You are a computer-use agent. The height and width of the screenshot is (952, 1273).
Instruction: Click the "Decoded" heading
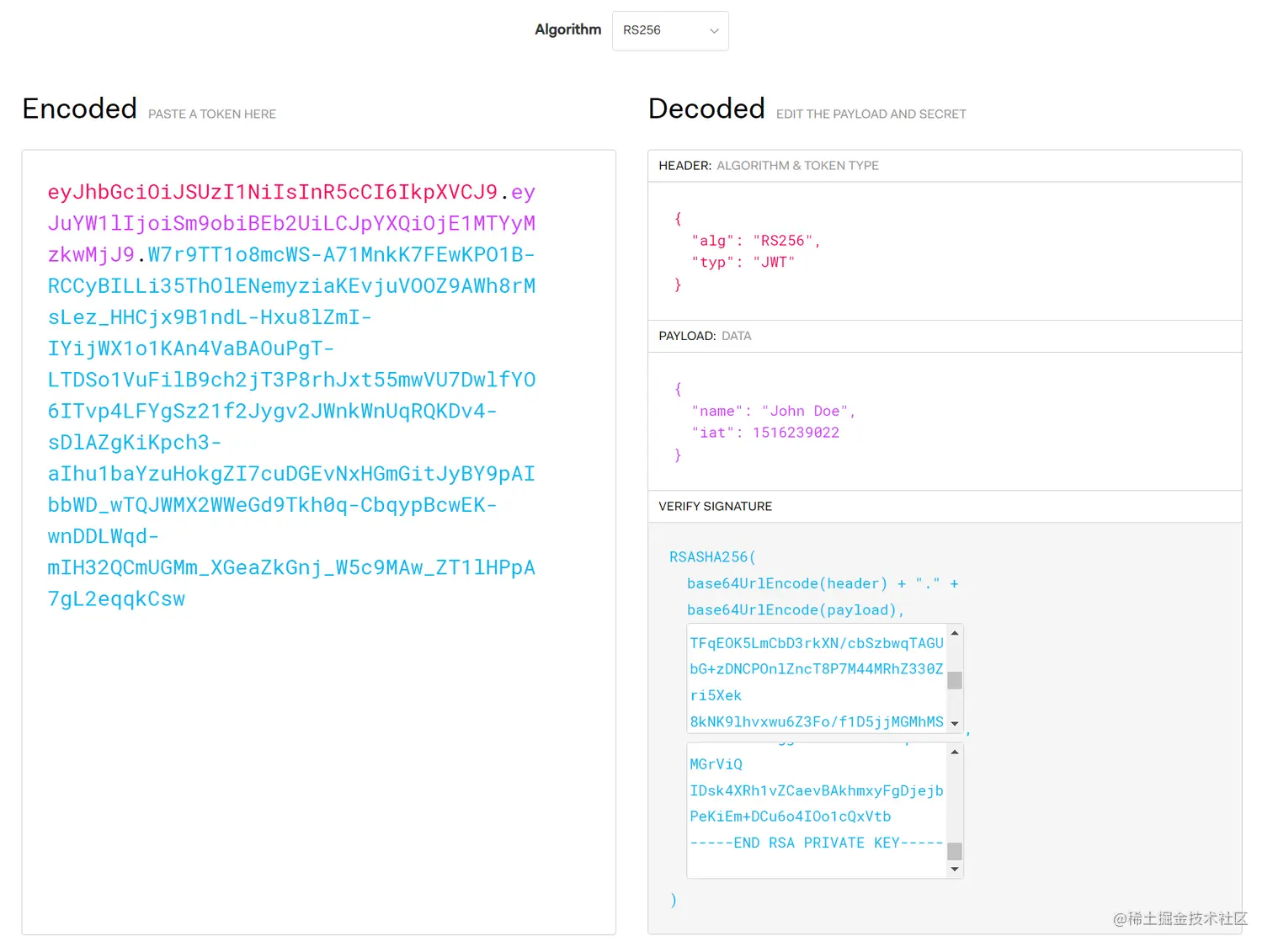coord(706,109)
